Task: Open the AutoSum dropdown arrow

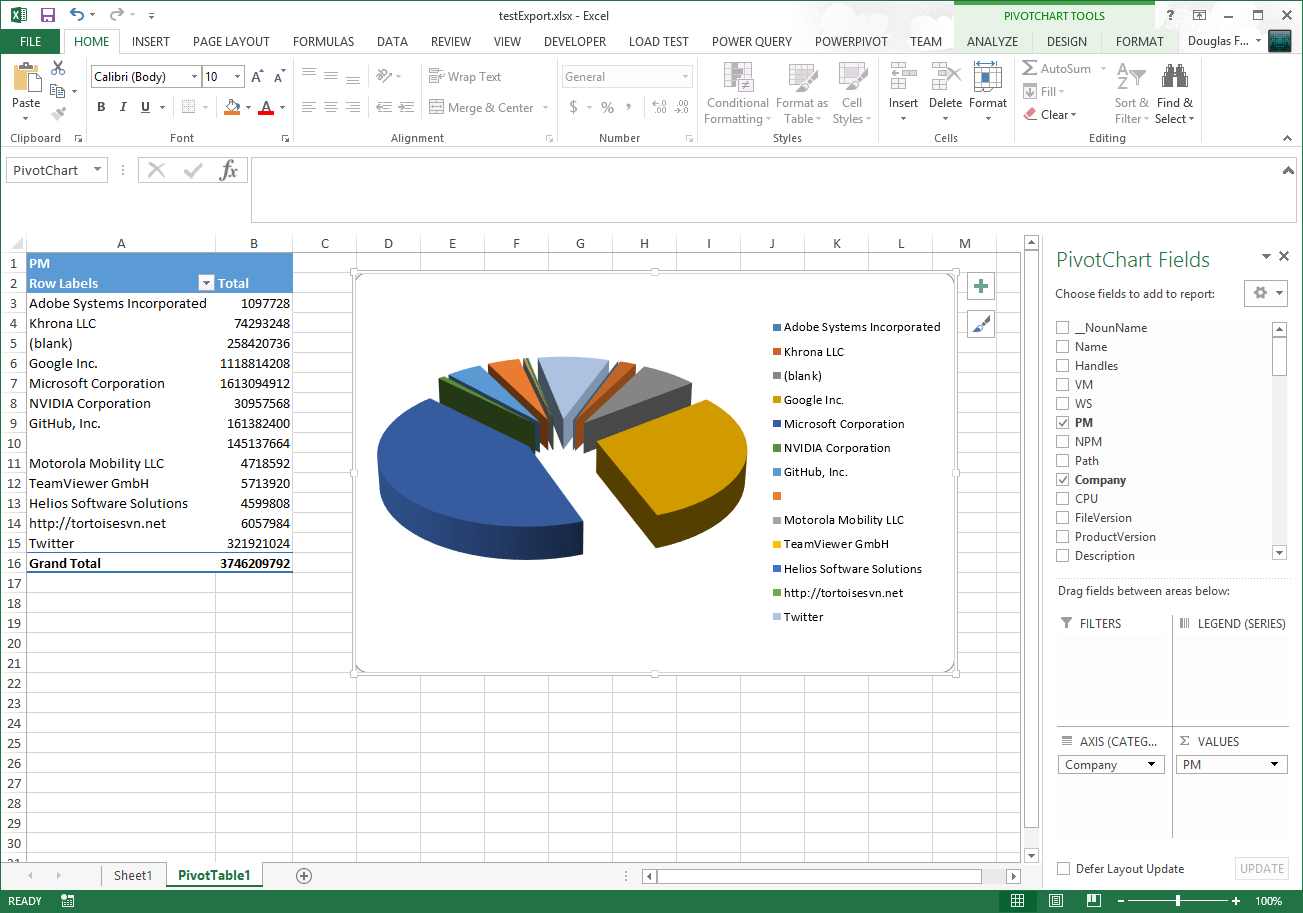Action: [x=1103, y=69]
